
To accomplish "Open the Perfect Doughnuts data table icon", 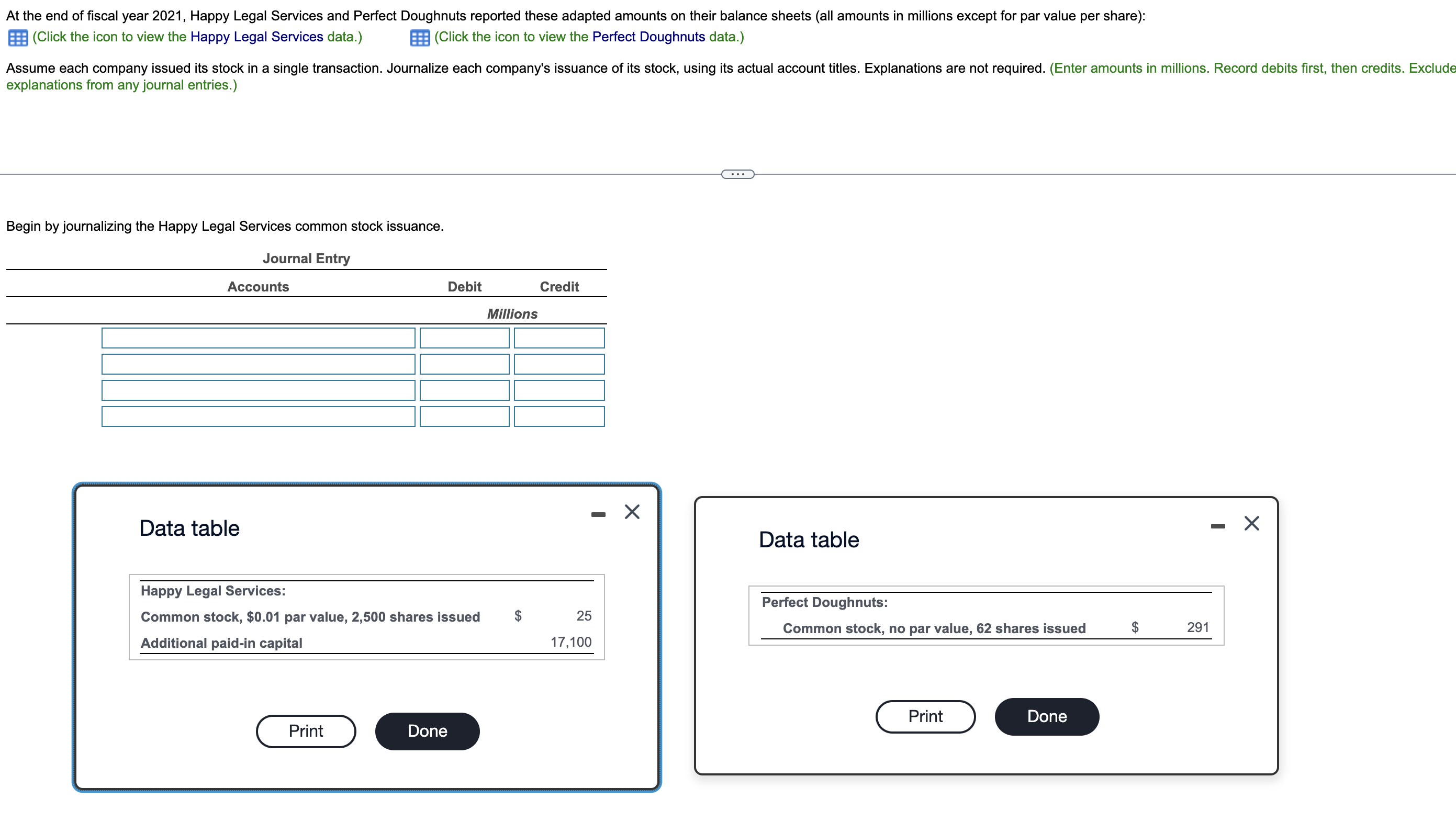I will tap(419, 38).
